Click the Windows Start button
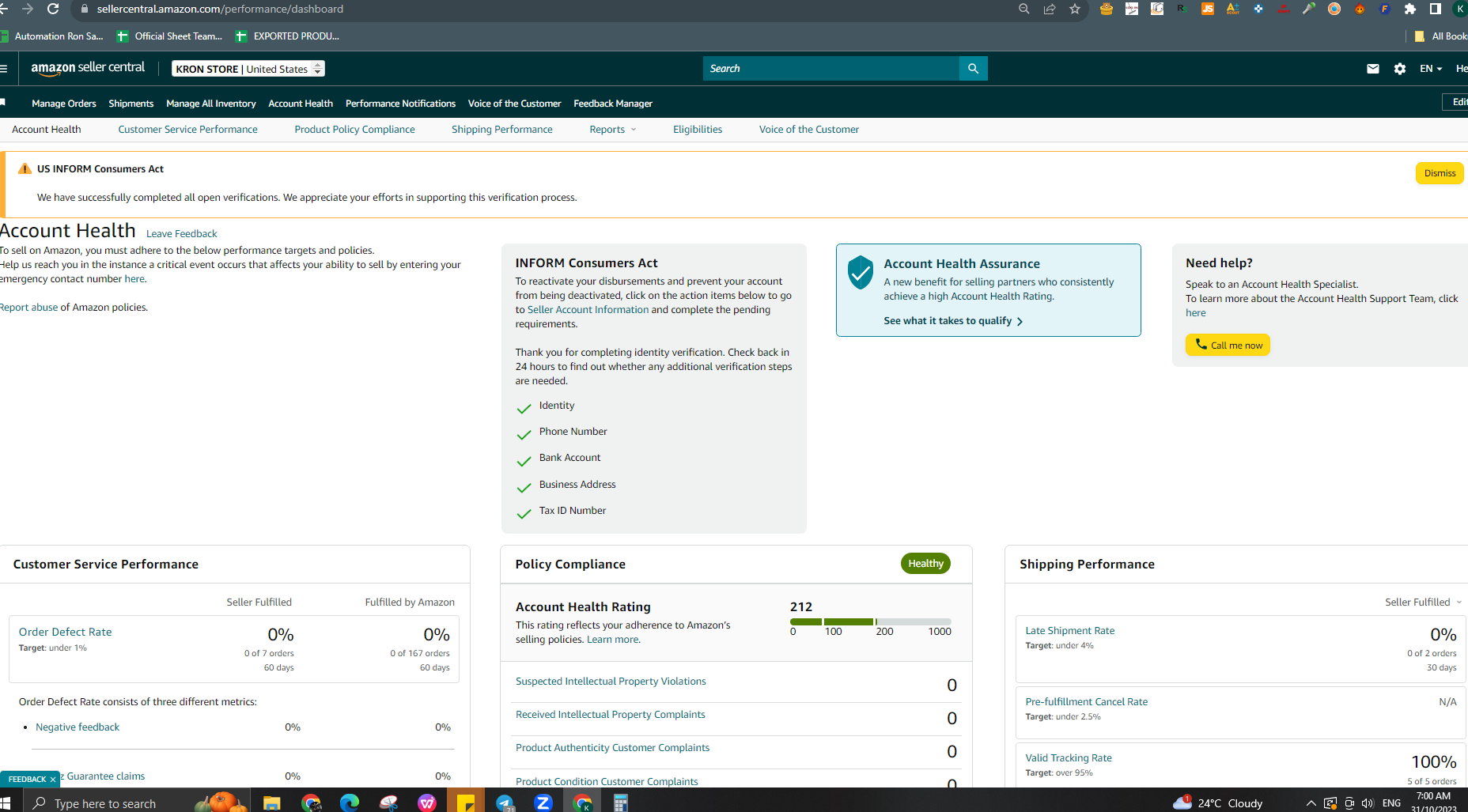 click(x=5, y=803)
